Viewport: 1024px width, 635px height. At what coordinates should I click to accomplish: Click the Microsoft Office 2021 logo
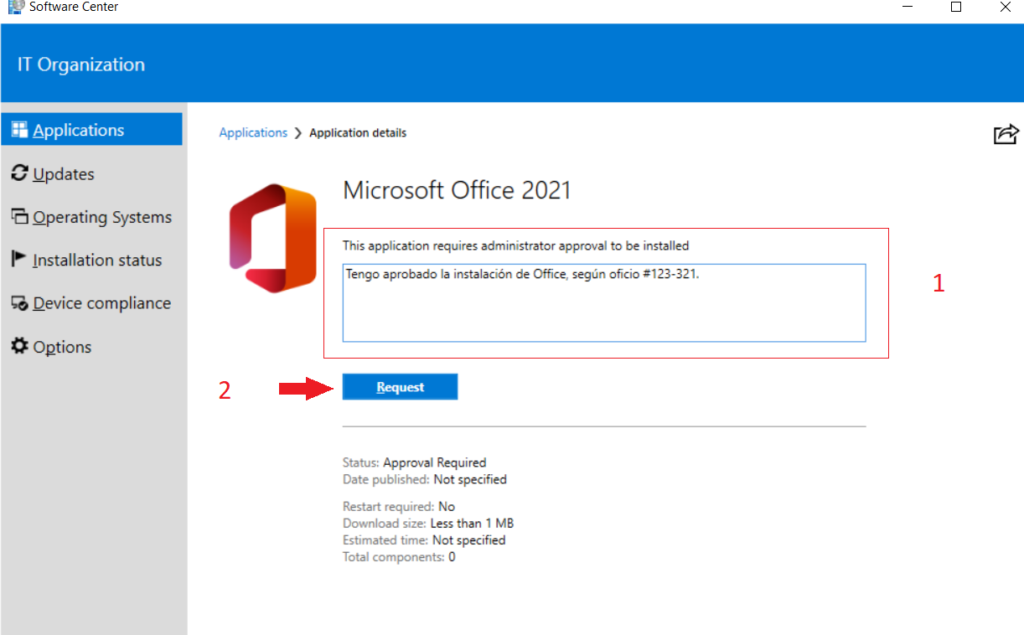click(x=273, y=238)
